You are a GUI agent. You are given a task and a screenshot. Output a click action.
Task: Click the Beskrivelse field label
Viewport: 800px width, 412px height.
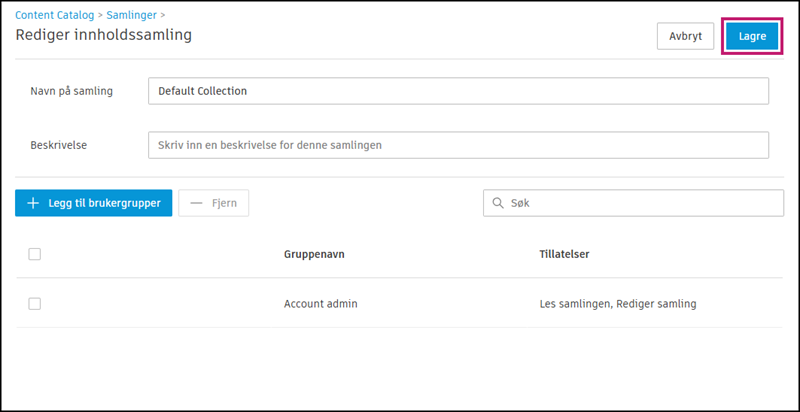(x=59, y=145)
